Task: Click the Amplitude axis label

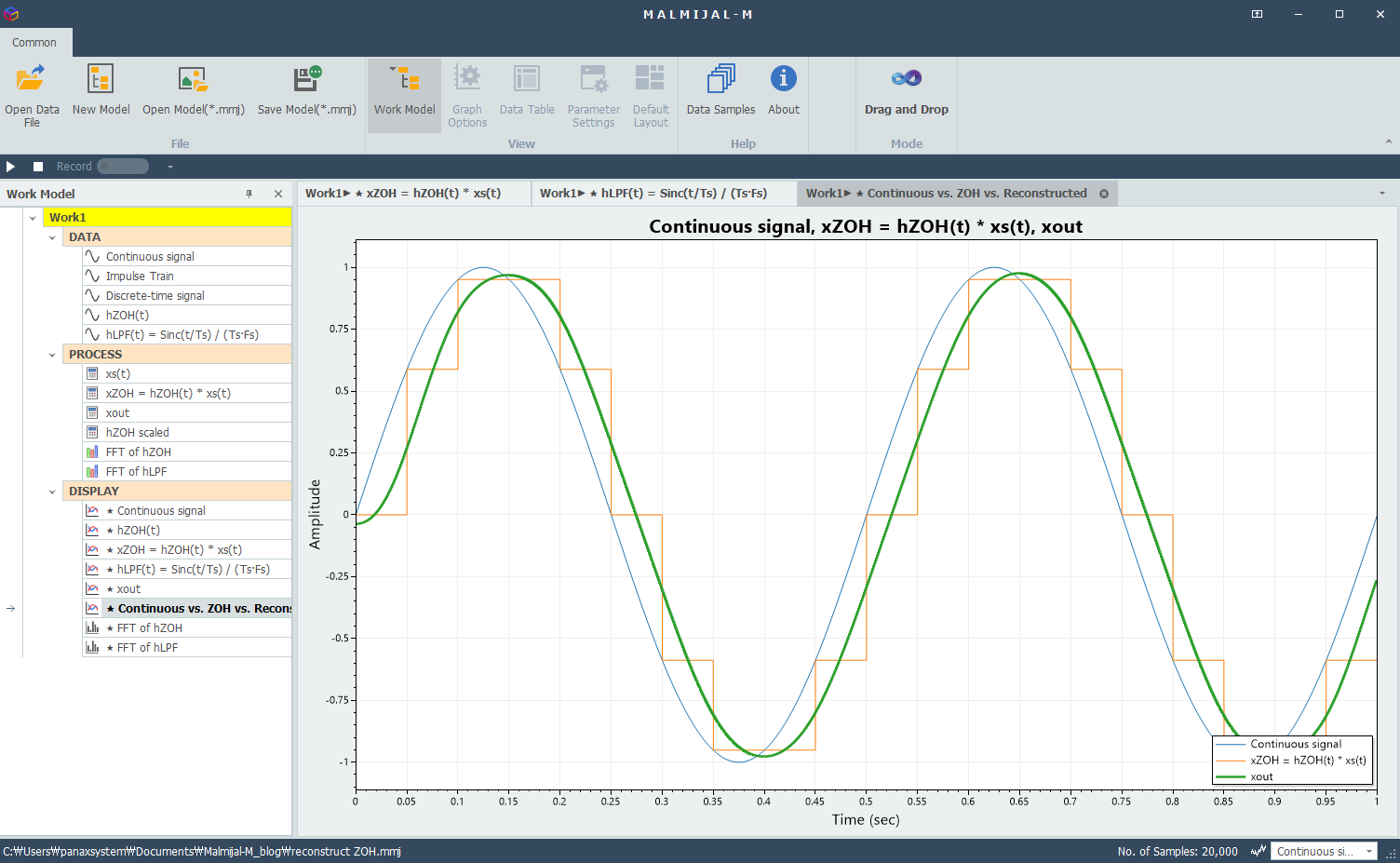Action: [x=315, y=514]
